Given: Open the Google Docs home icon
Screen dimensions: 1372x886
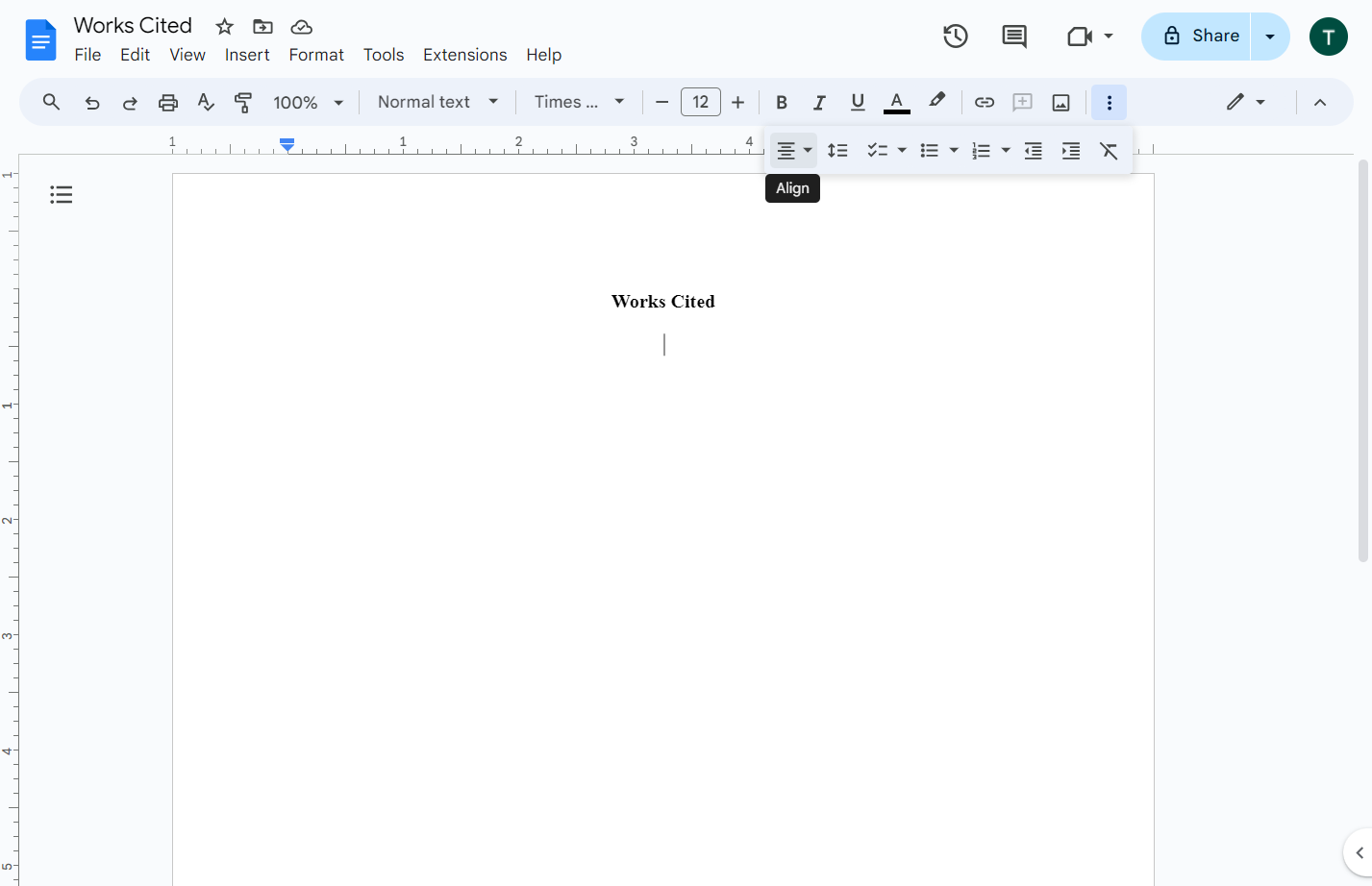Looking at the screenshot, I should [40, 39].
